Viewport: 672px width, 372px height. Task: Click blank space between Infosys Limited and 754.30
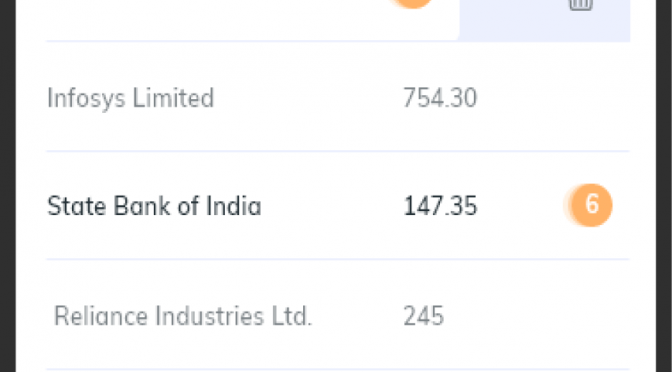[309, 98]
